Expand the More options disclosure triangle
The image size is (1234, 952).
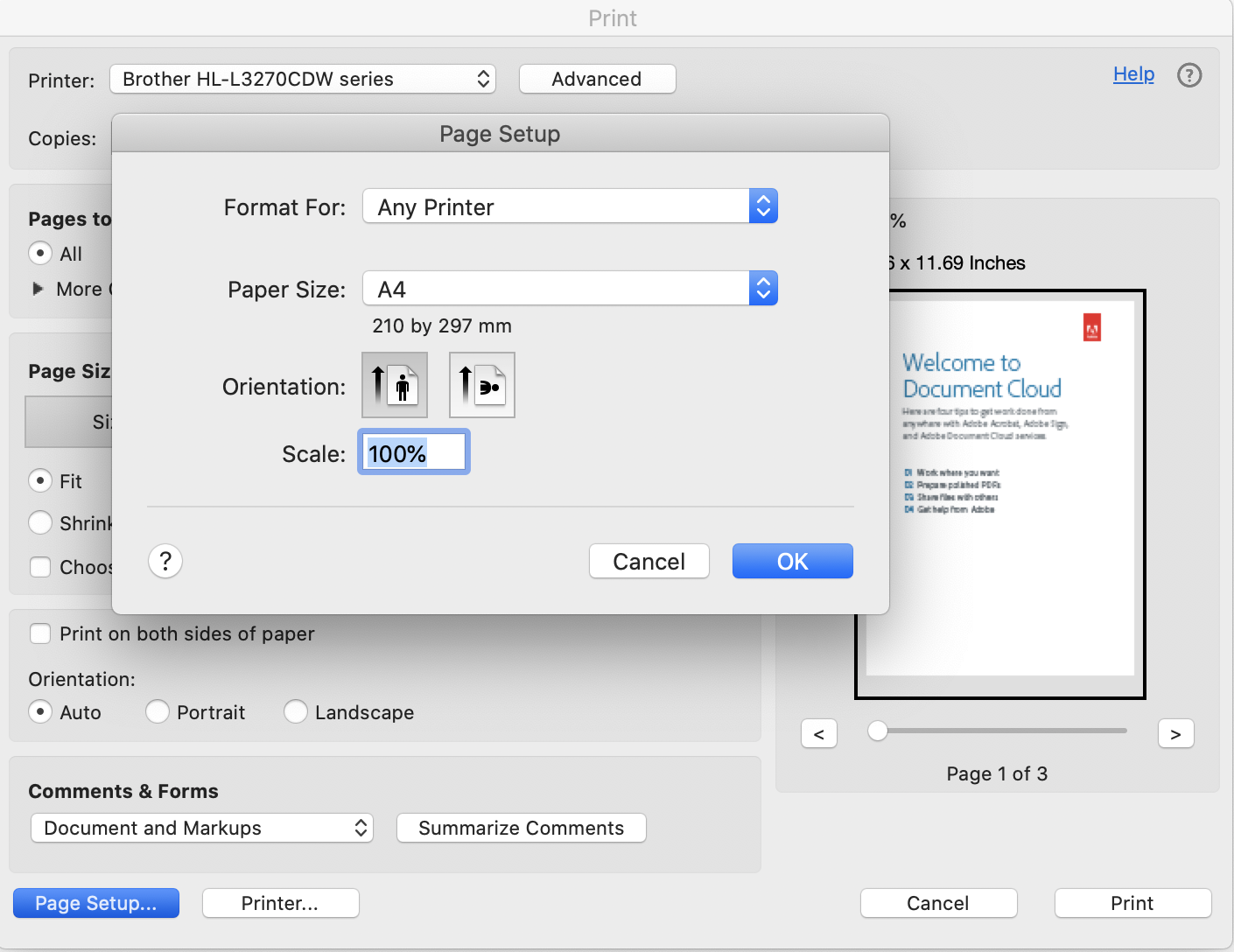(37, 289)
